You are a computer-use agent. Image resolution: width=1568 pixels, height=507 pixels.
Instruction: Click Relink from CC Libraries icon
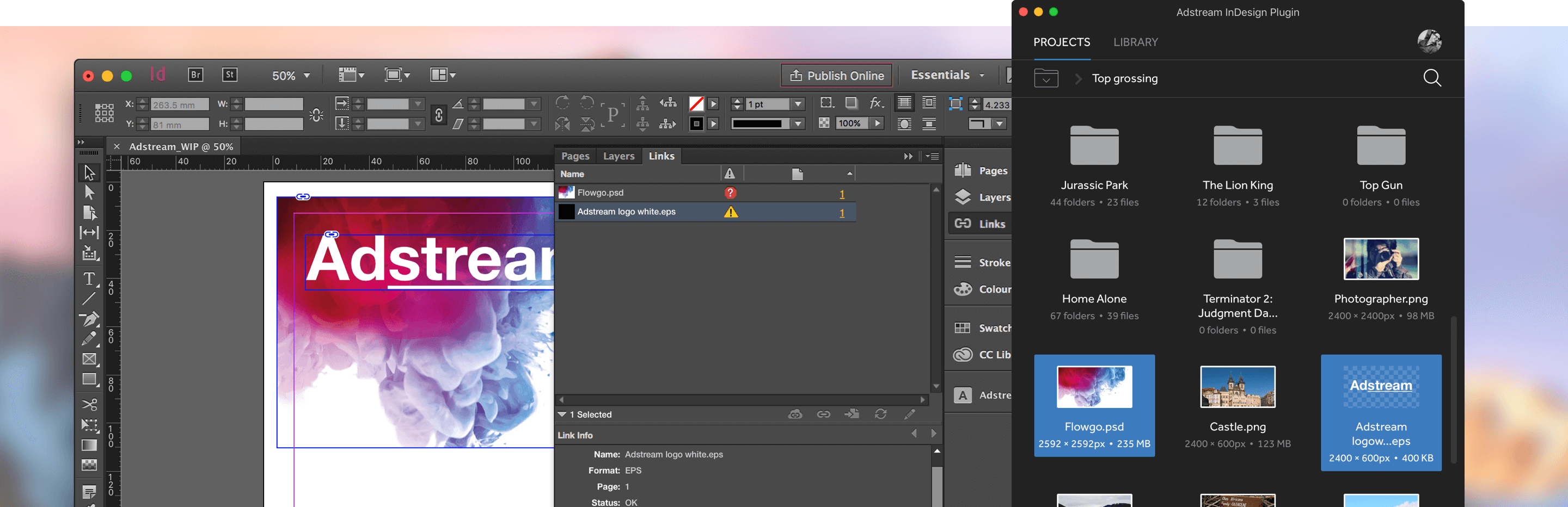click(x=795, y=414)
